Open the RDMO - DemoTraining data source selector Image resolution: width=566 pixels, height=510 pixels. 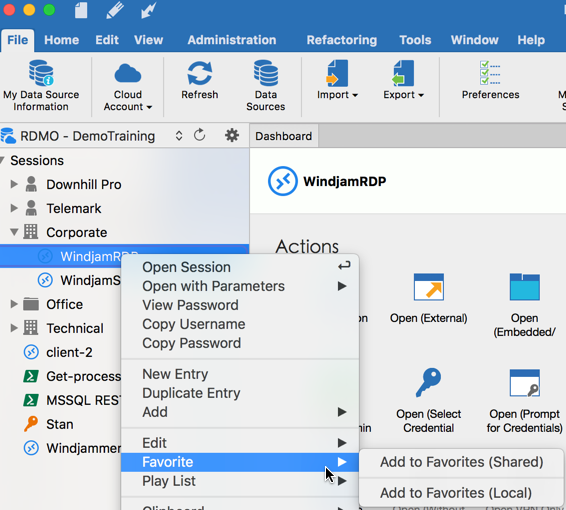92,136
